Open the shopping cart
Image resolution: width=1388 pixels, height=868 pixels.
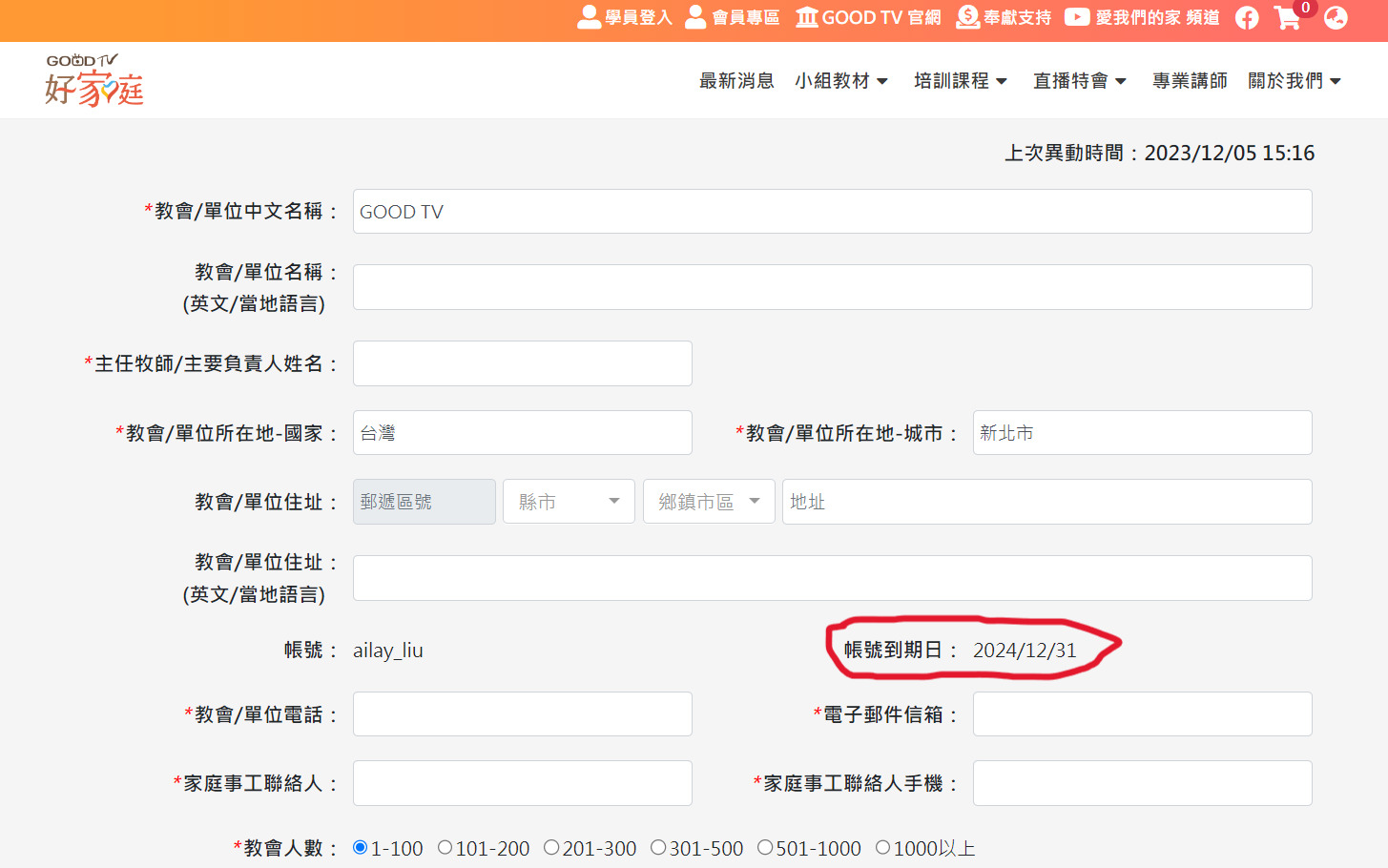[x=1288, y=18]
